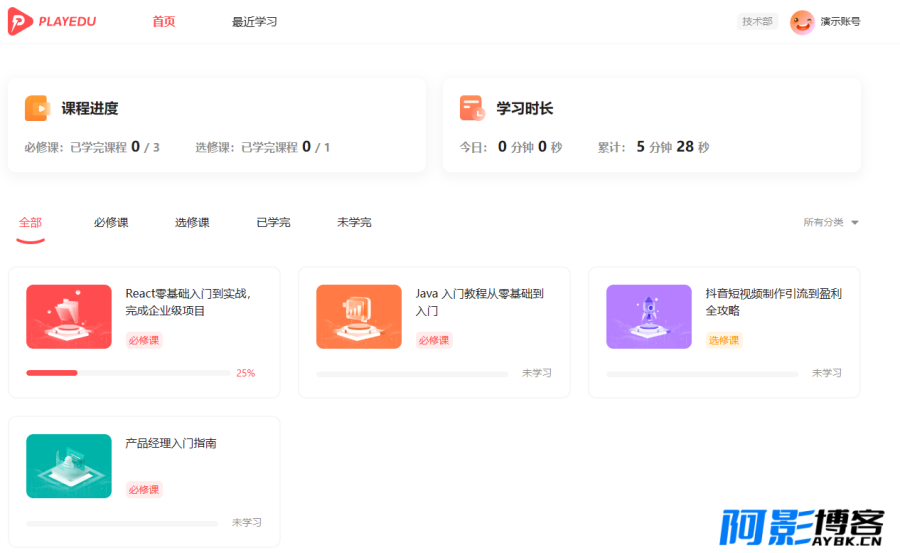
Task: Switch to the 必修课 tab
Action: pos(111,222)
